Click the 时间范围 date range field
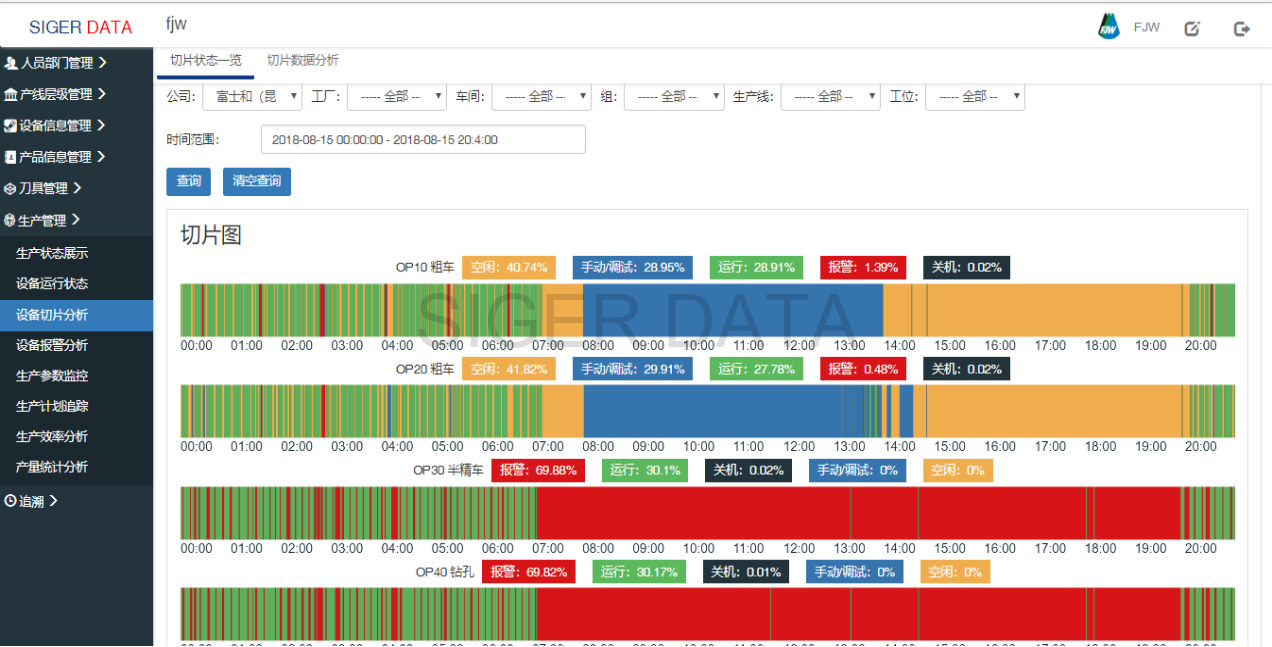Viewport: 1272px width, 647px height. tap(423, 140)
